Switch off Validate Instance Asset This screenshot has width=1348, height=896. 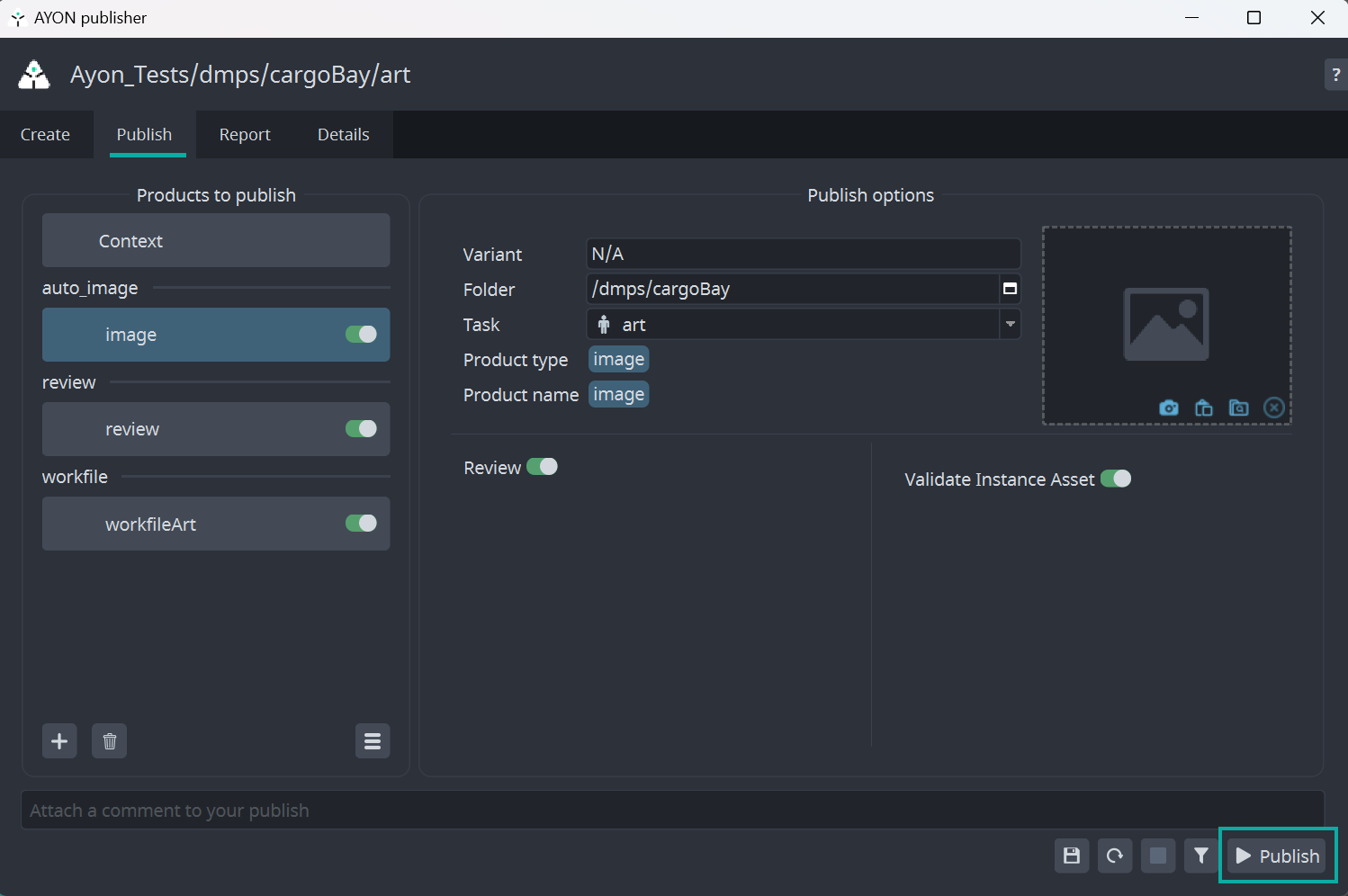point(1116,479)
